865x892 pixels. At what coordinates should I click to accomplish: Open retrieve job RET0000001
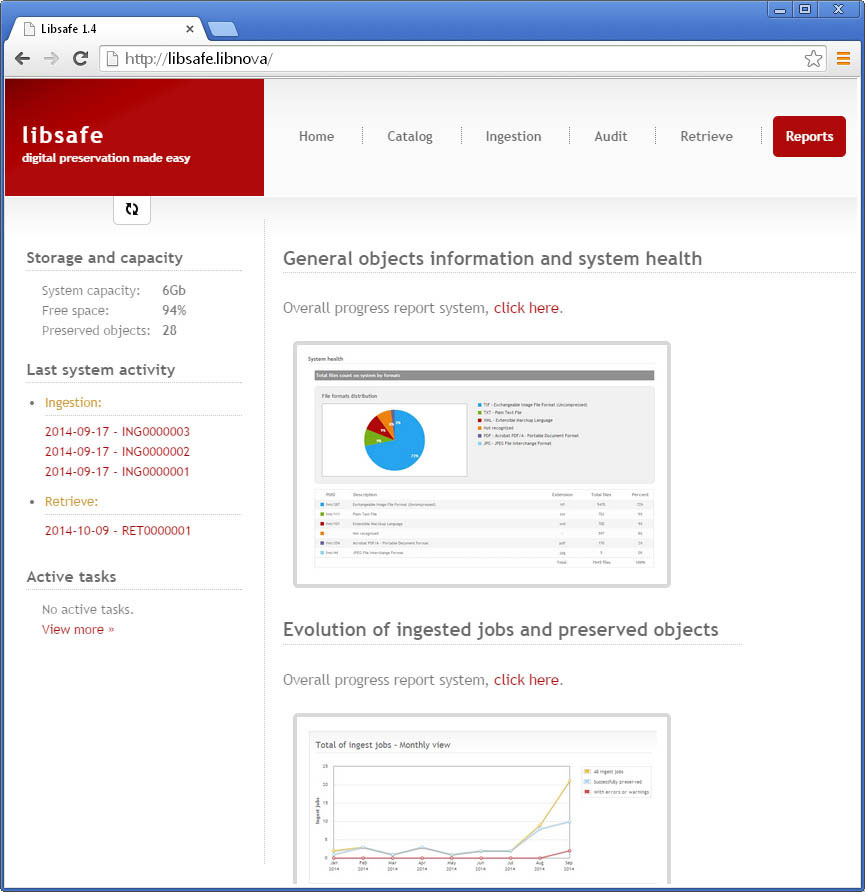[118, 531]
